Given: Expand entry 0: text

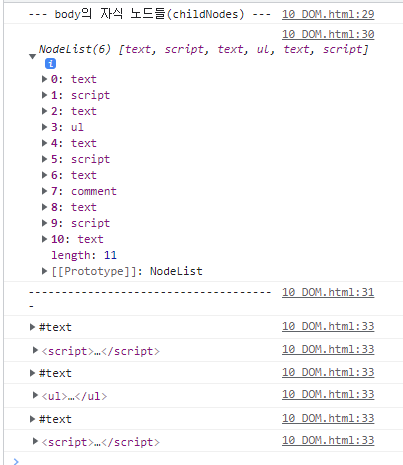Looking at the screenshot, I should click(44, 79).
